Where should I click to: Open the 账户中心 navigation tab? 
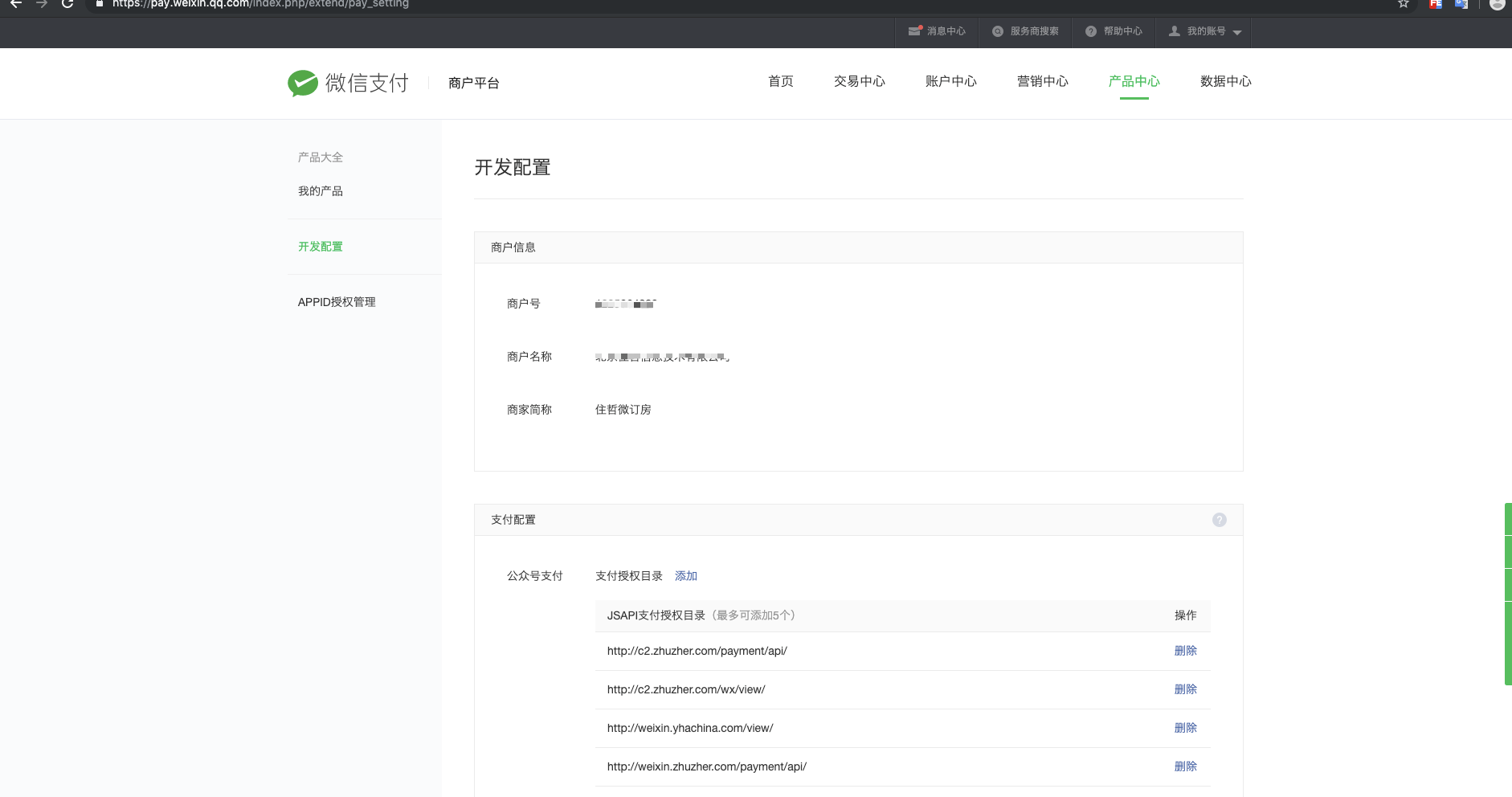coord(950,81)
